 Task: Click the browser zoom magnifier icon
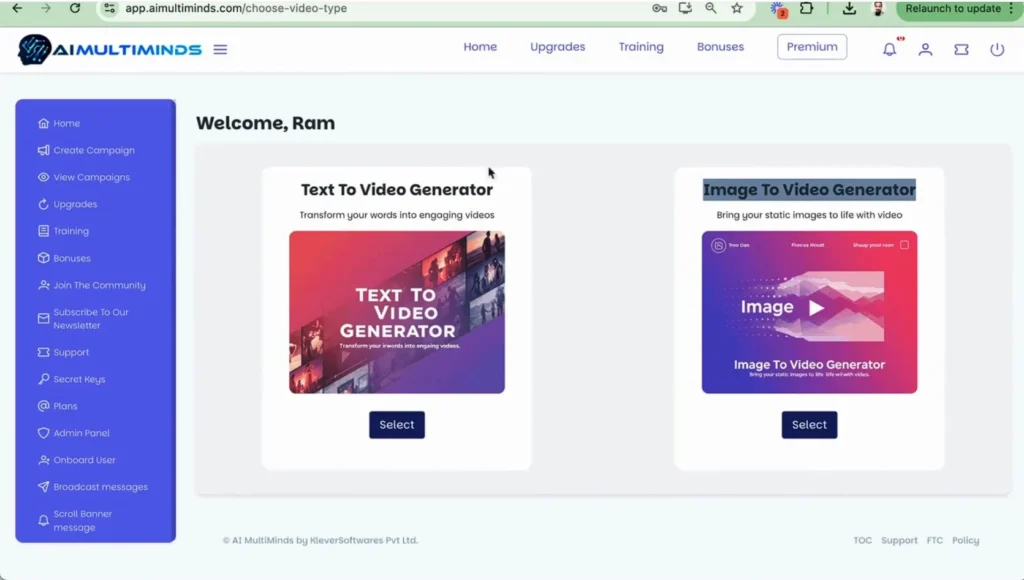[711, 8]
